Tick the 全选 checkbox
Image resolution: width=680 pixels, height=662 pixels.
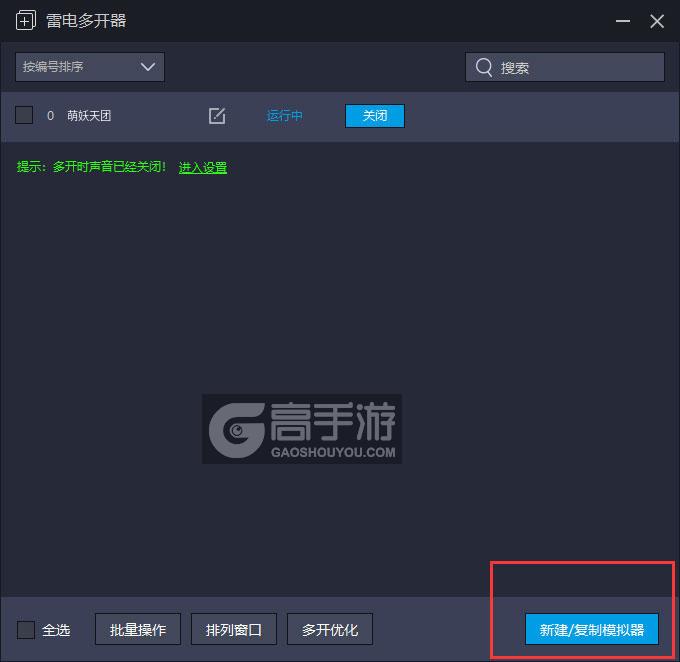click(x=26, y=629)
